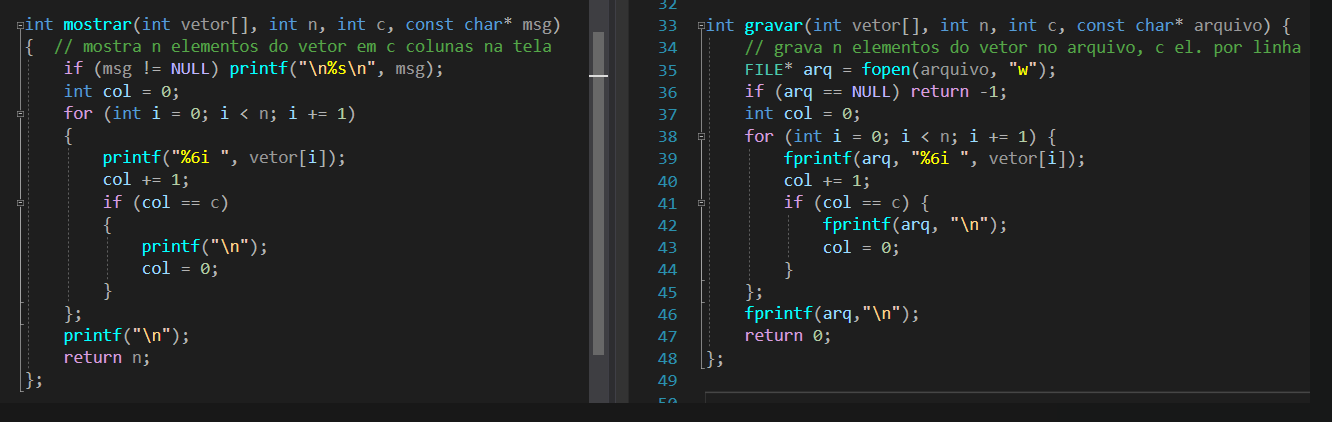Click 'col += 1;' on line 40
Image resolution: width=1332 pixels, height=422 pixels.
827,181
